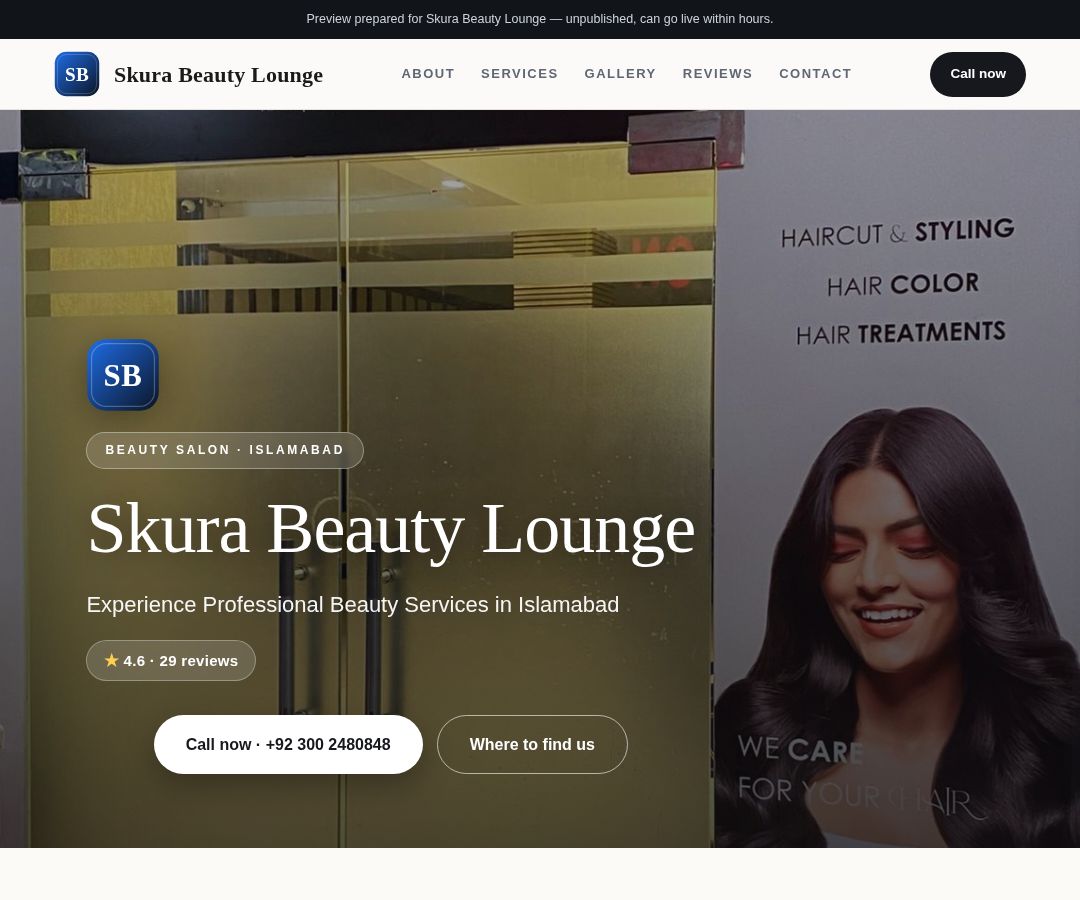Click the Beauty Salon · Islamabad tag
The width and height of the screenshot is (1080, 900).
[x=225, y=450]
